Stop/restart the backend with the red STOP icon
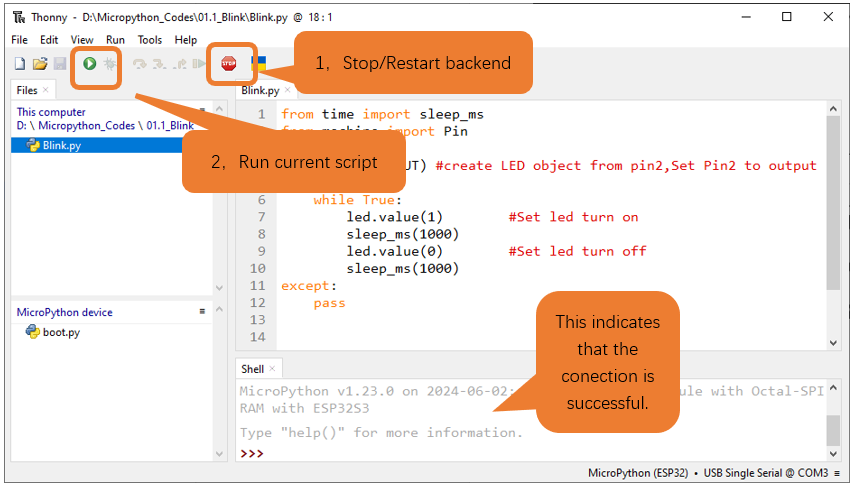The height and width of the screenshot is (488, 852). (x=229, y=64)
